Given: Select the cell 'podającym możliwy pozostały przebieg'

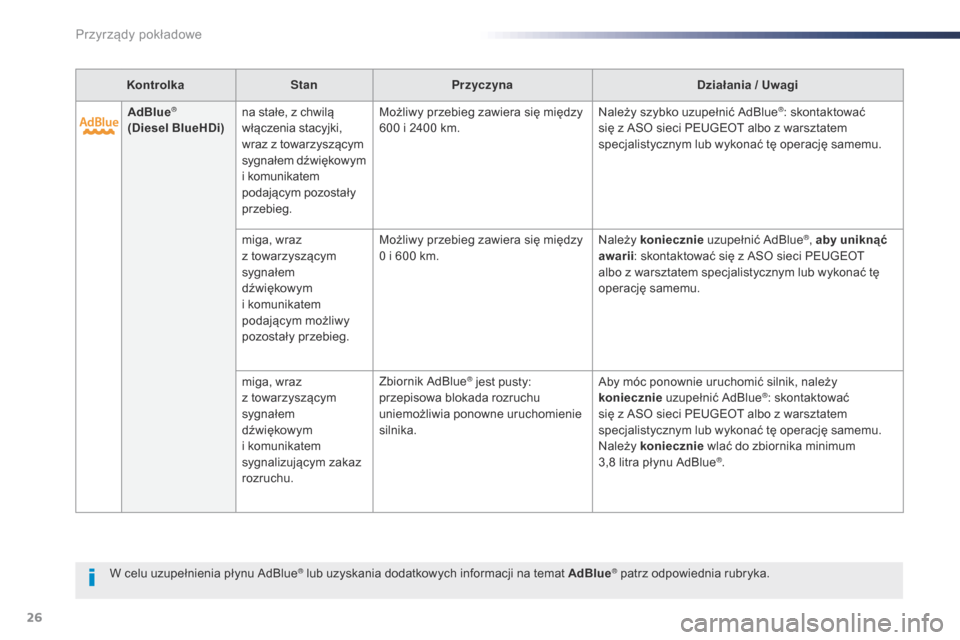Looking at the screenshot, I should tap(304, 300).
